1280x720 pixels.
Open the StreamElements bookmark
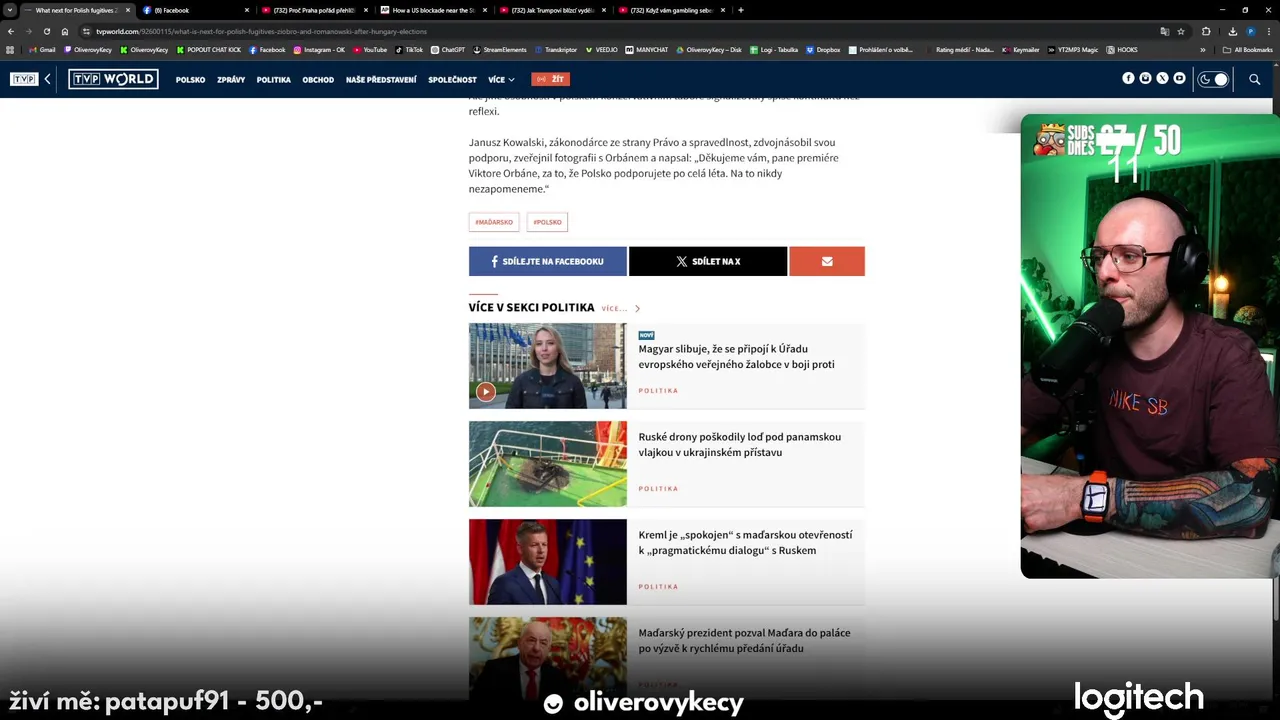click(499, 49)
